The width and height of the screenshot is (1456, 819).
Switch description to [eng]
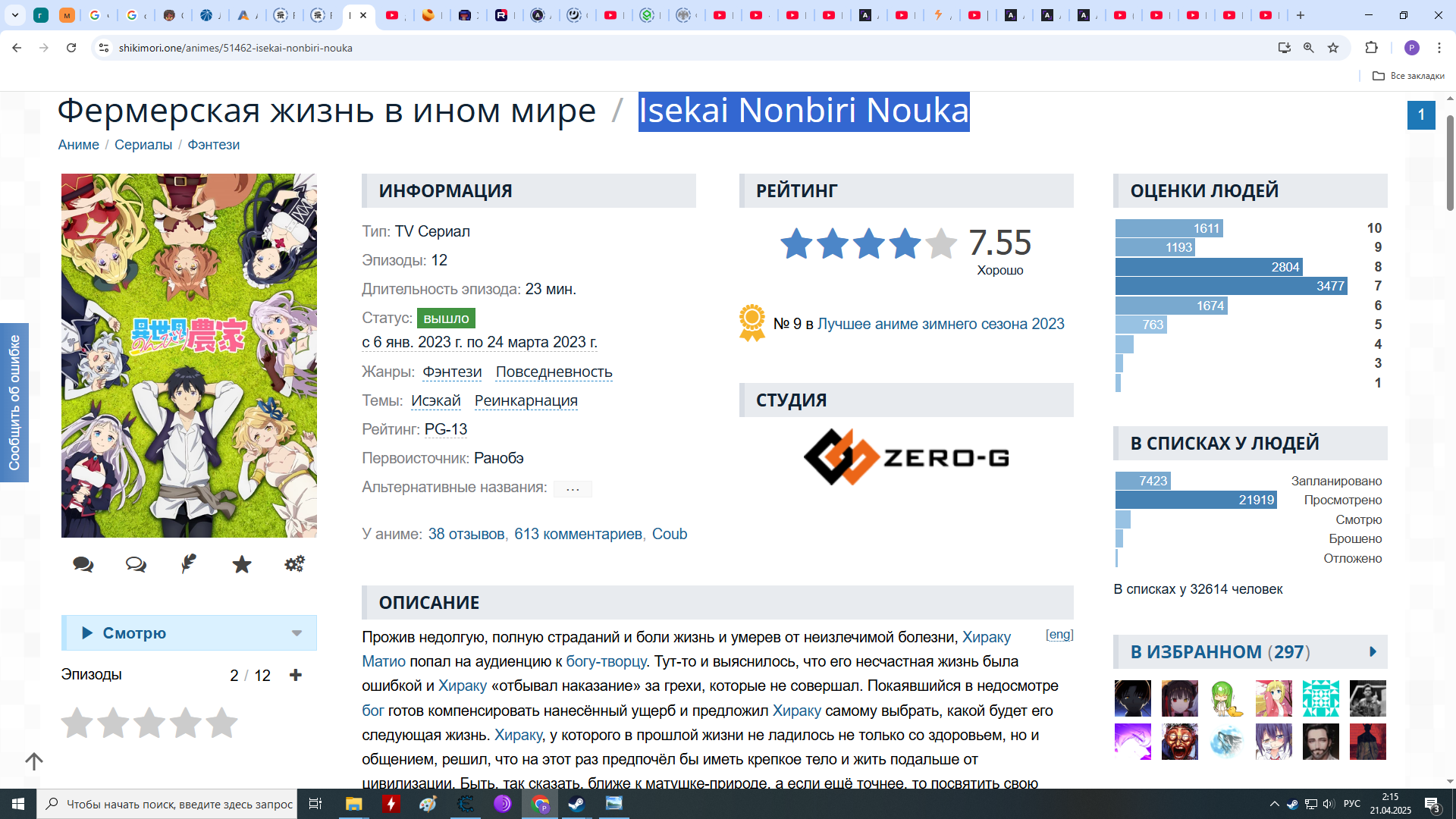(x=1059, y=635)
